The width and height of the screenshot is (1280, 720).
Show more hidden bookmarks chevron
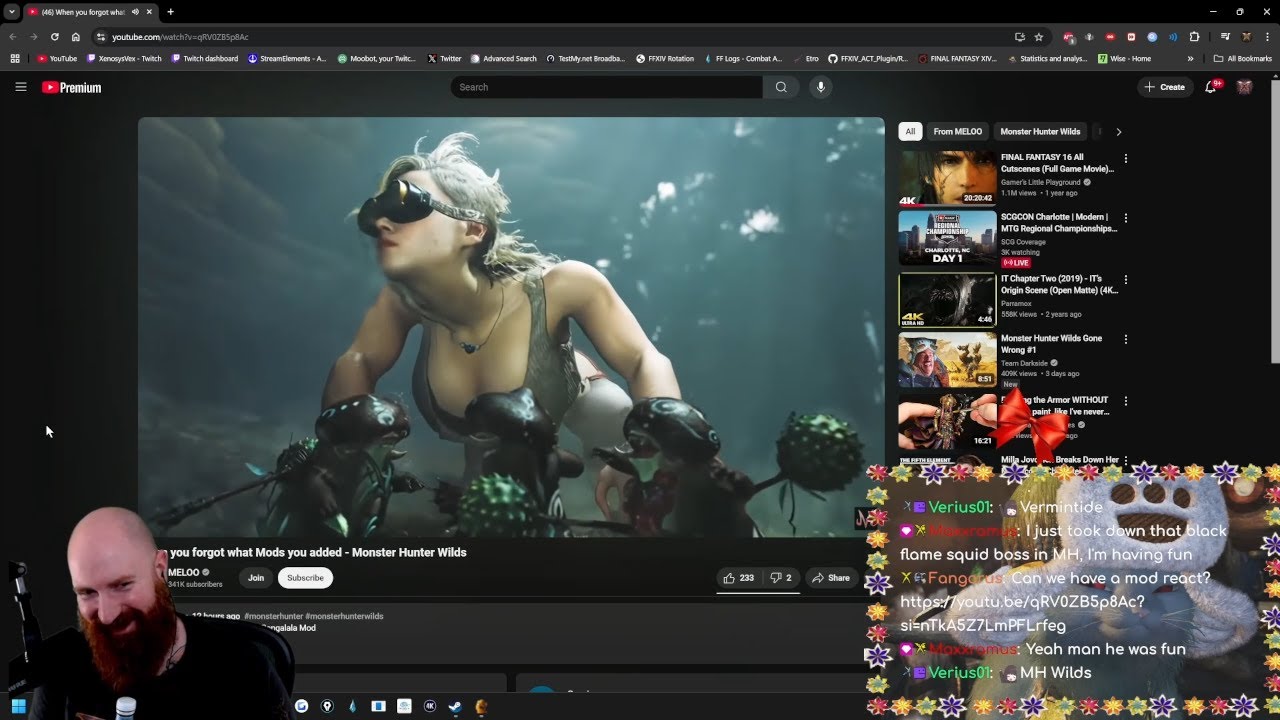[x=1190, y=59]
